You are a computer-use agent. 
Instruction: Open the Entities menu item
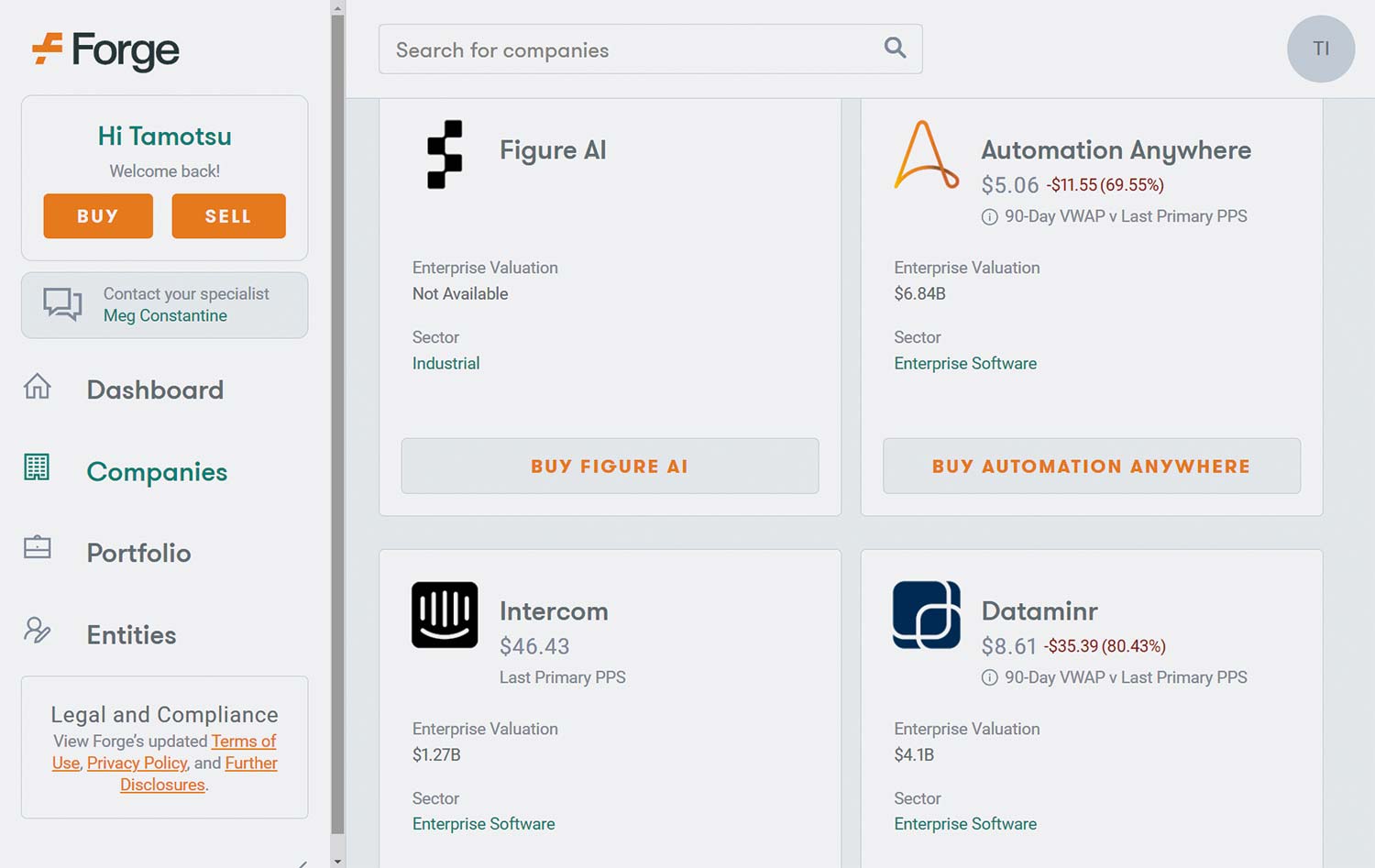(x=132, y=634)
